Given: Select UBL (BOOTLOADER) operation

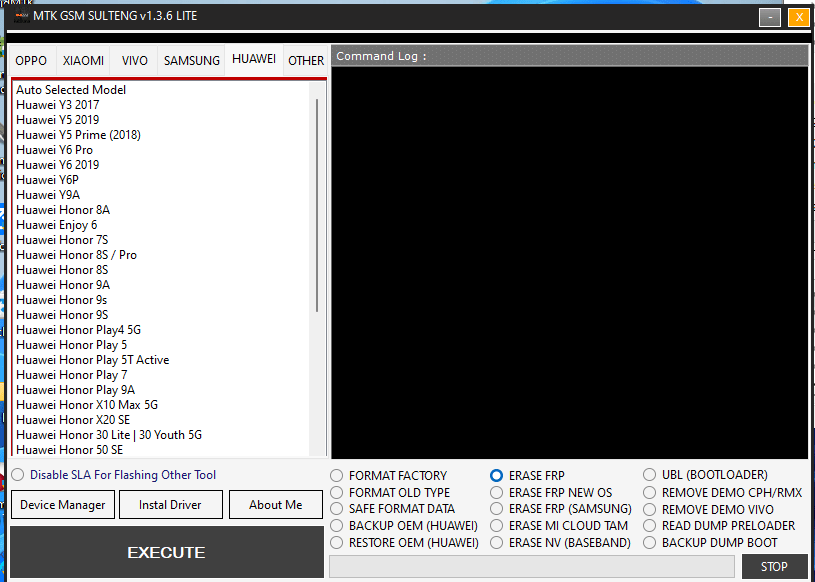Looking at the screenshot, I should pos(649,475).
